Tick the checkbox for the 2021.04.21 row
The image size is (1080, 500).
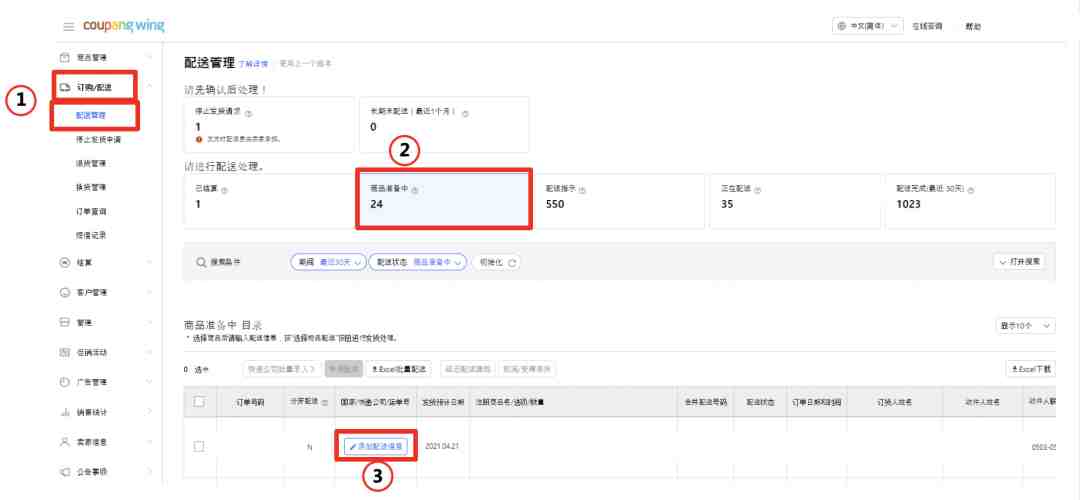pyautogui.click(x=199, y=446)
